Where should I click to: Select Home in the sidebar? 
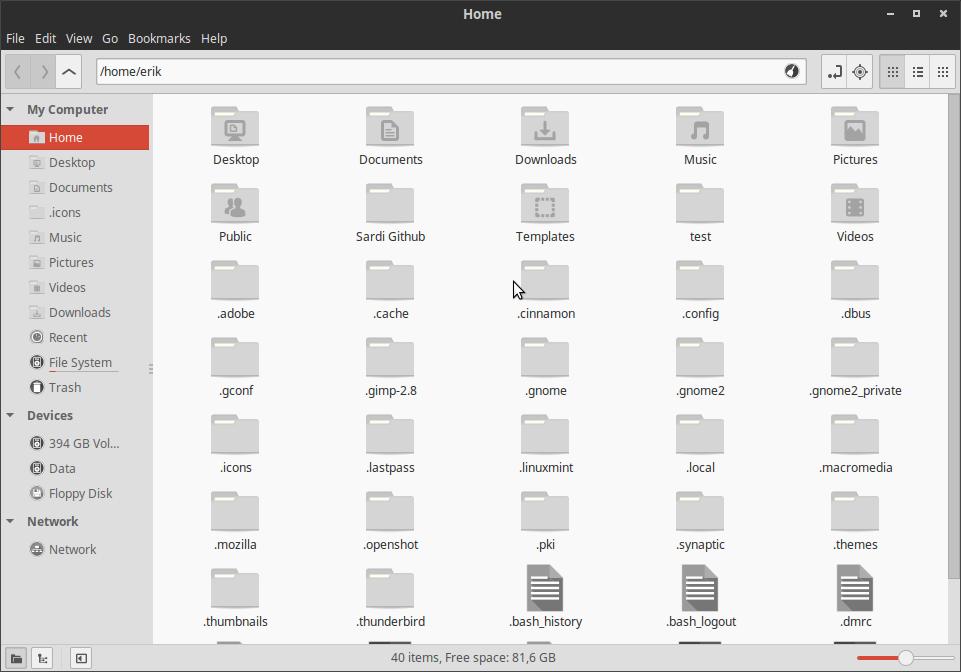[75, 137]
